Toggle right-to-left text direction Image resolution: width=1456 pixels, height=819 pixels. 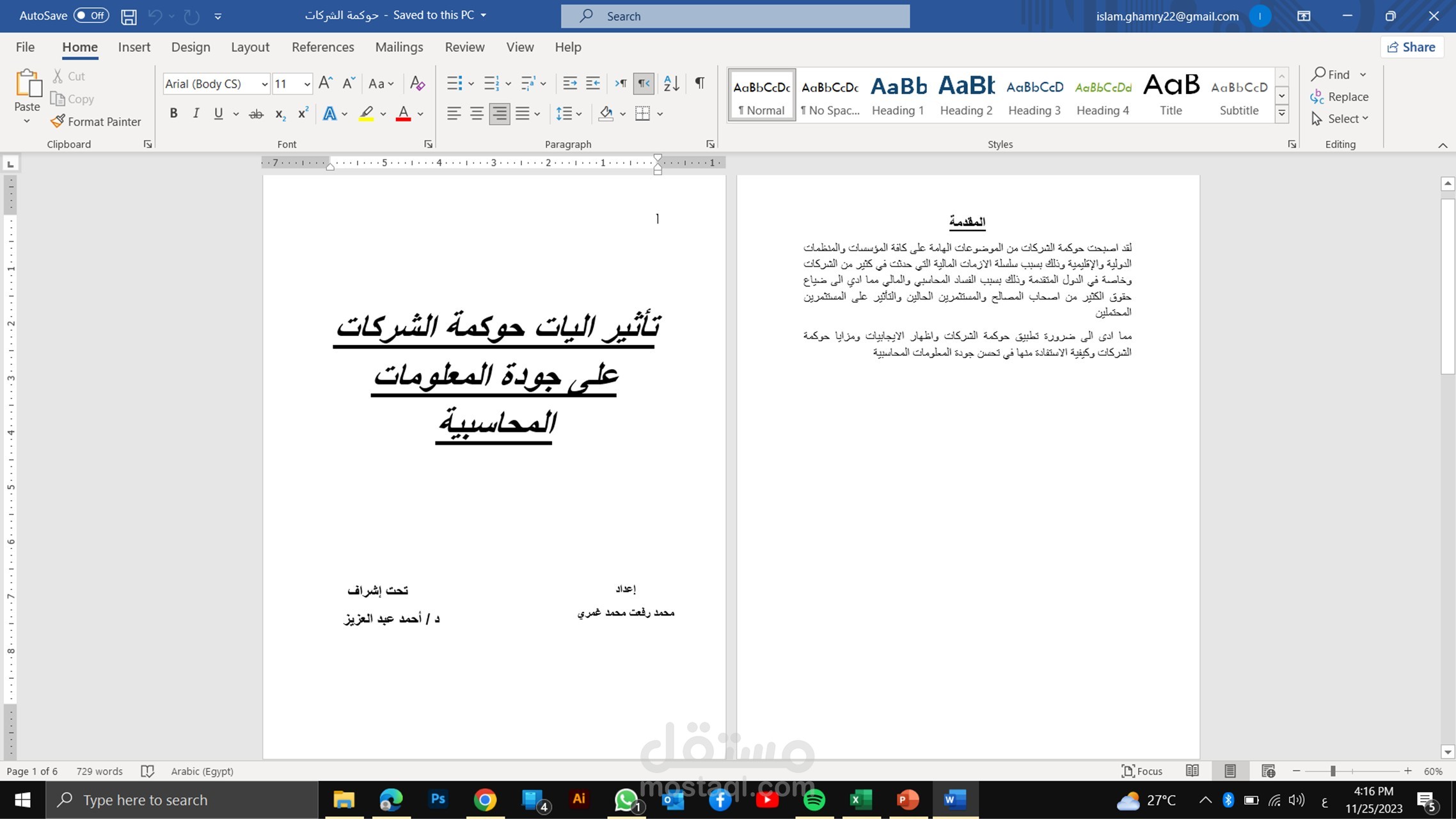pos(644,83)
